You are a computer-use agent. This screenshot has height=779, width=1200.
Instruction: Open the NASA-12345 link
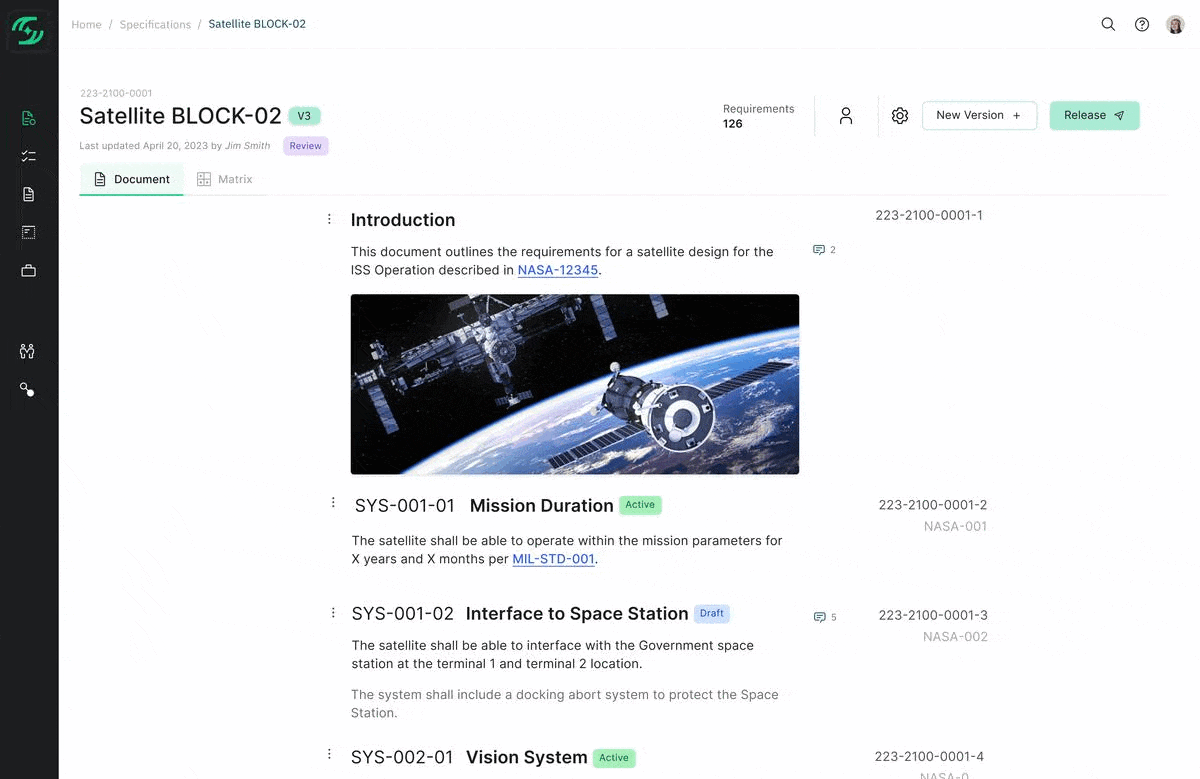558,270
